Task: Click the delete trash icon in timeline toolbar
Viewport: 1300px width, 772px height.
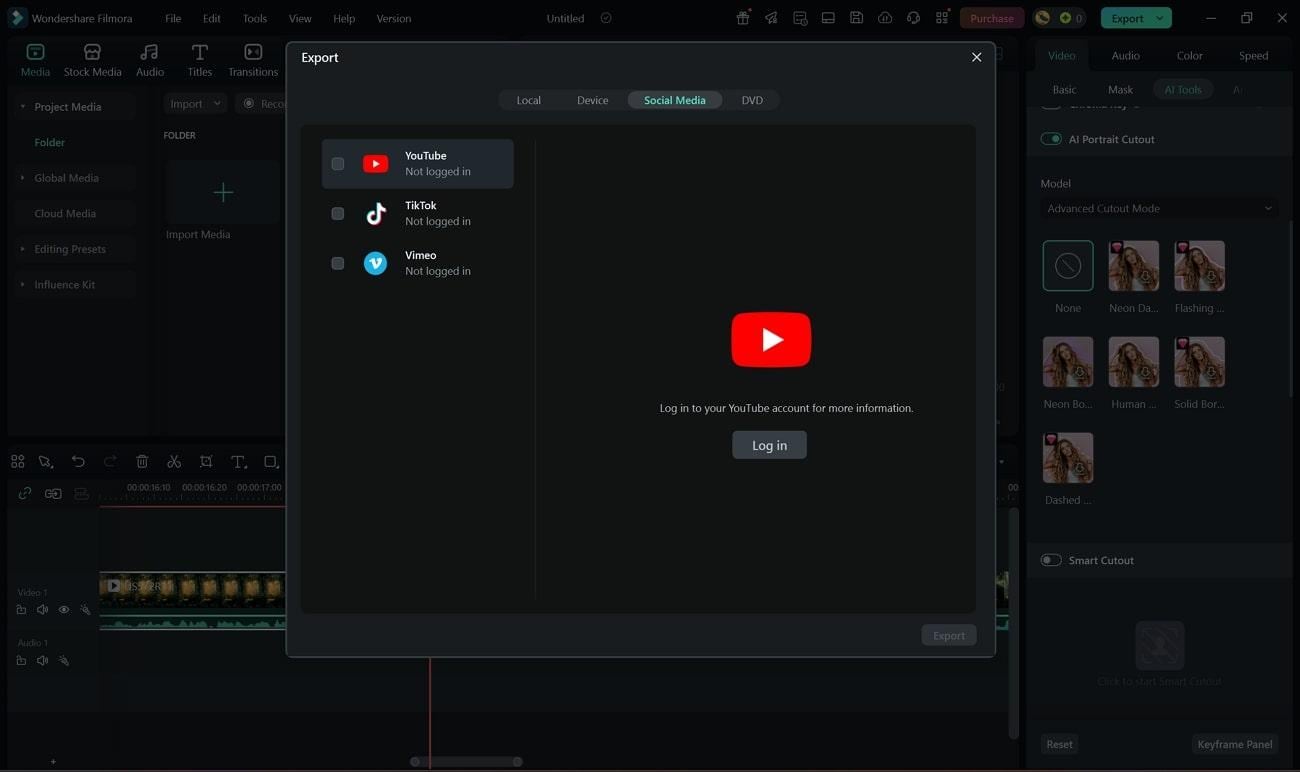Action: 142,461
